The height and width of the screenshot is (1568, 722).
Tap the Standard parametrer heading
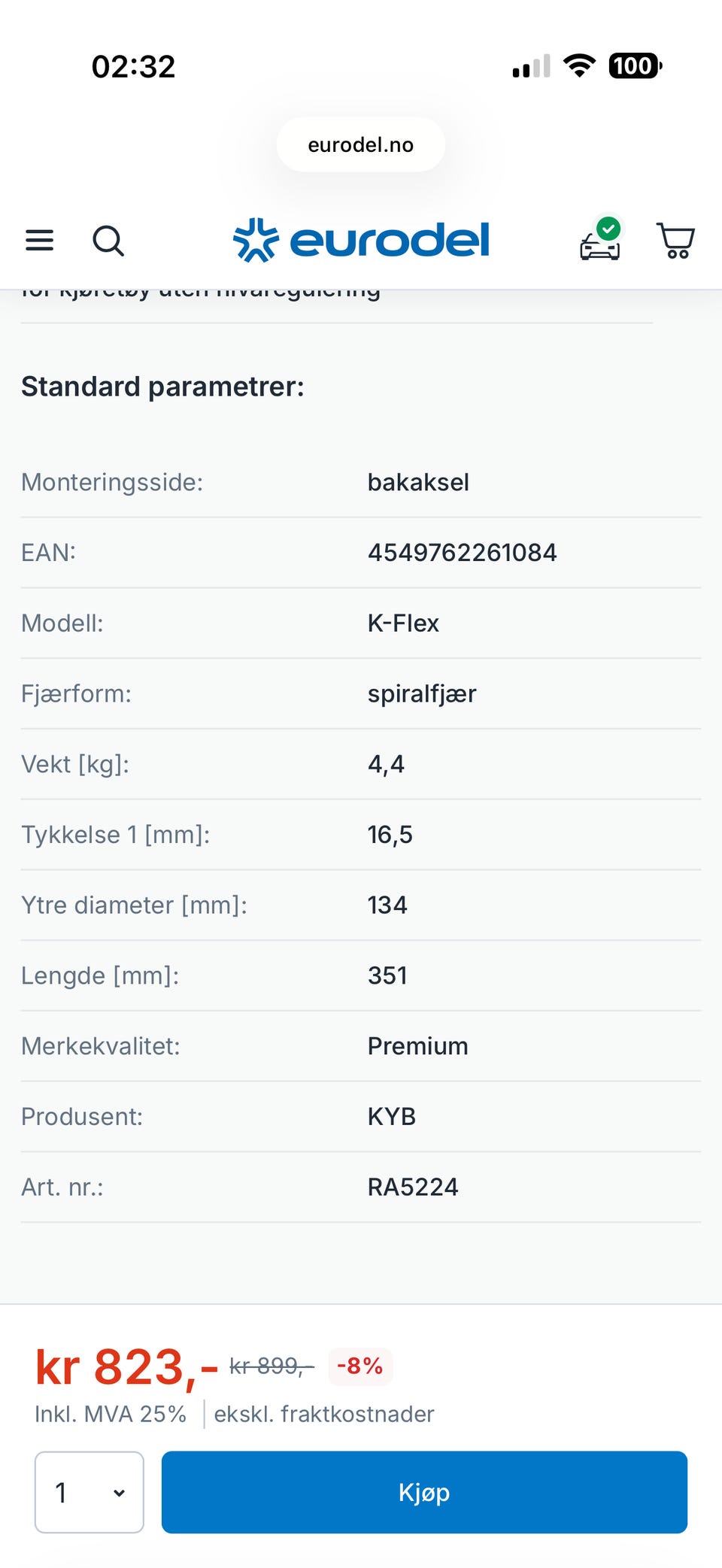(162, 387)
